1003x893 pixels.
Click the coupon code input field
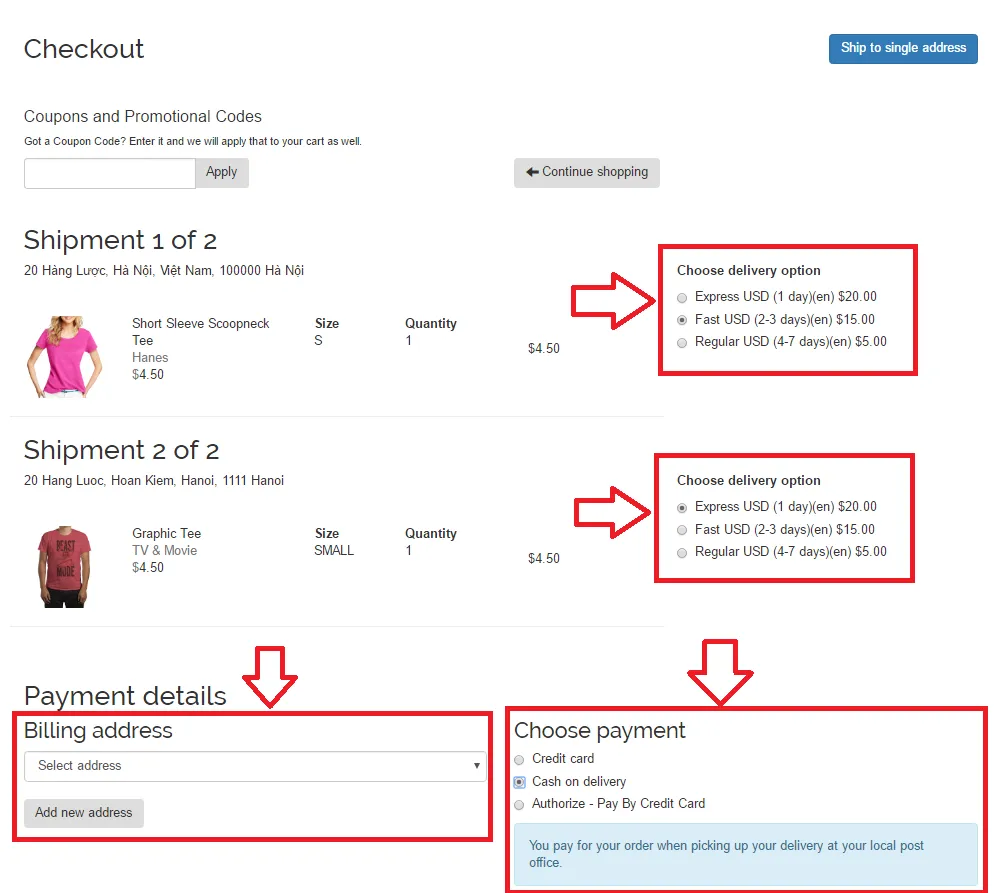coord(109,173)
